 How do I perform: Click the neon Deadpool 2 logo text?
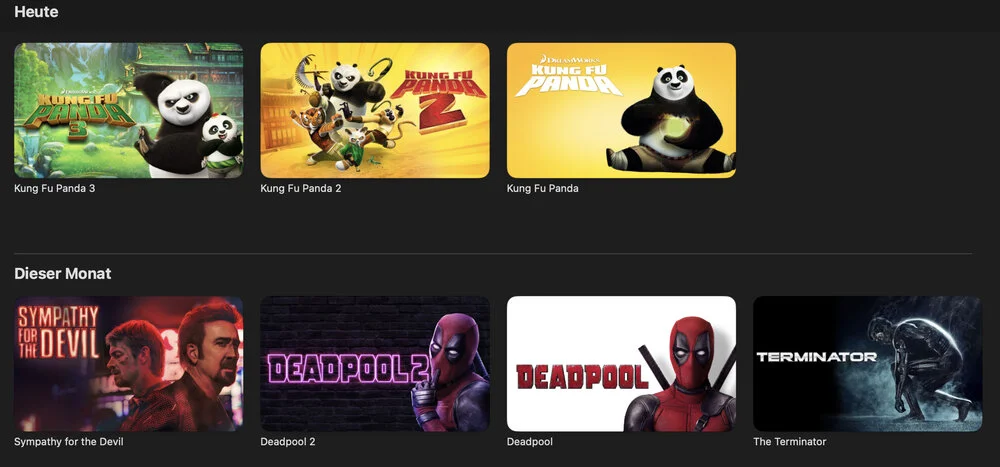[348, 369]
